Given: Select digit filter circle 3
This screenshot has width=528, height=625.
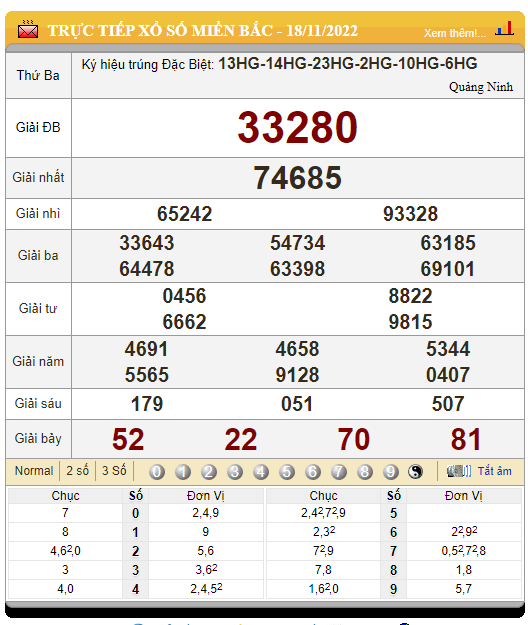Looking at the screenshot, I should tap(235, 472).
